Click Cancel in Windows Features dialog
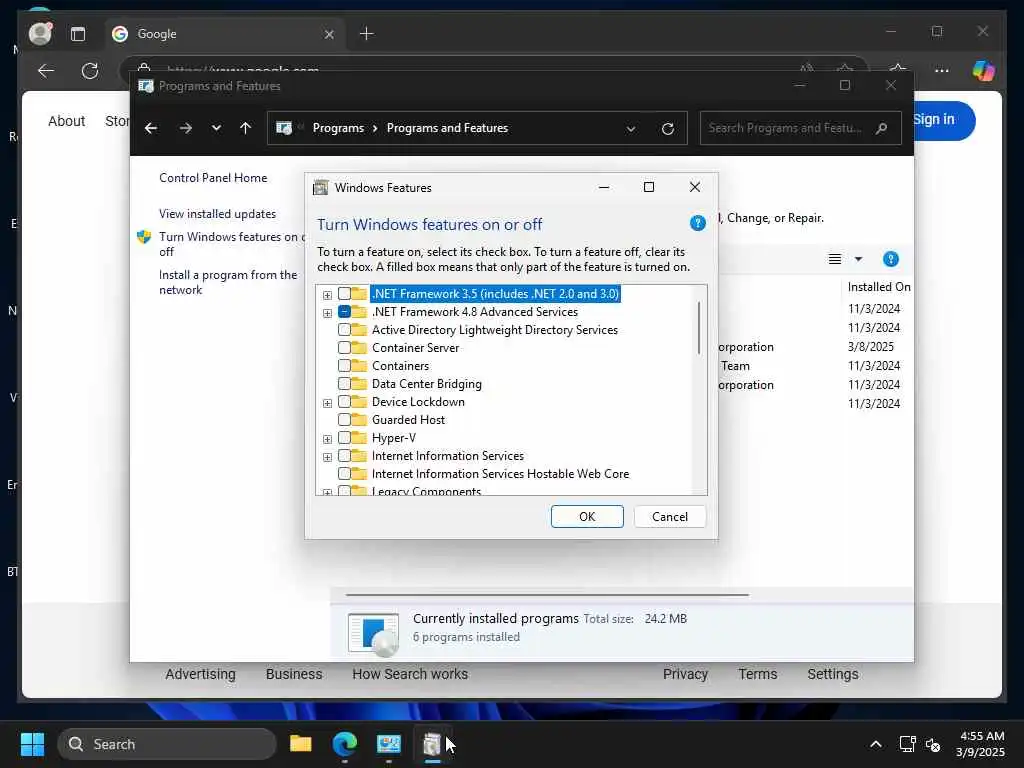This screenshot has width=1024, height=768. (x=670, y=517)
